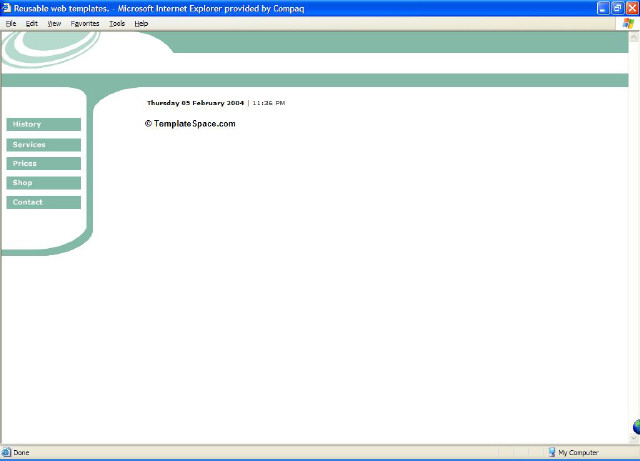
Task: Maximize the Internet Explorer window
Action: point(617,8)
